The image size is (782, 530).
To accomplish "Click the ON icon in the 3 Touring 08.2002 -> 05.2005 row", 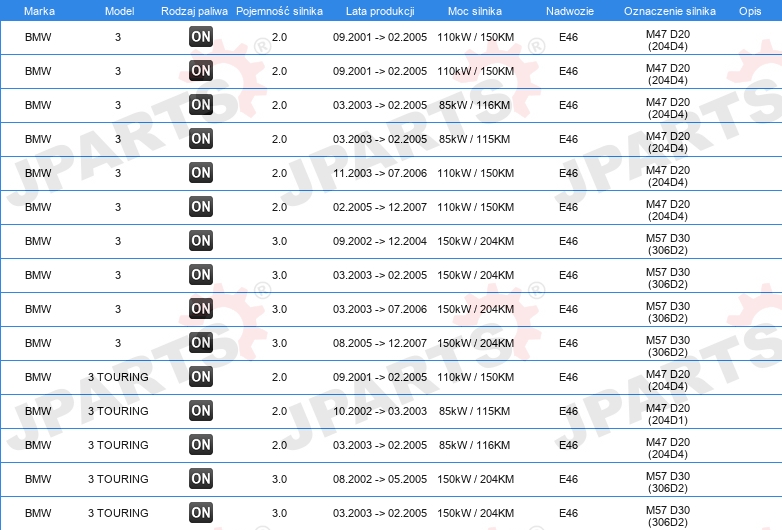I will [x=201, y=479].
